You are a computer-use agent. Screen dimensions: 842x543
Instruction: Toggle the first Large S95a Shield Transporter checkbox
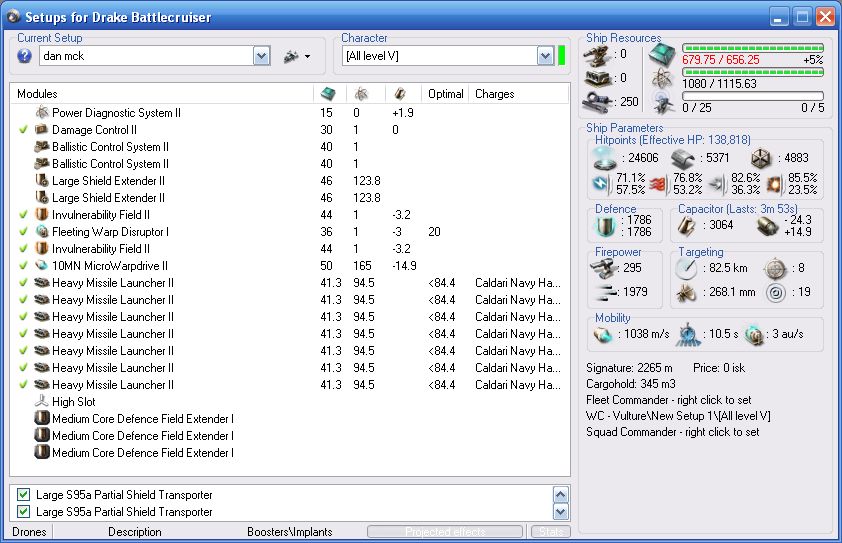click(24, 495)
